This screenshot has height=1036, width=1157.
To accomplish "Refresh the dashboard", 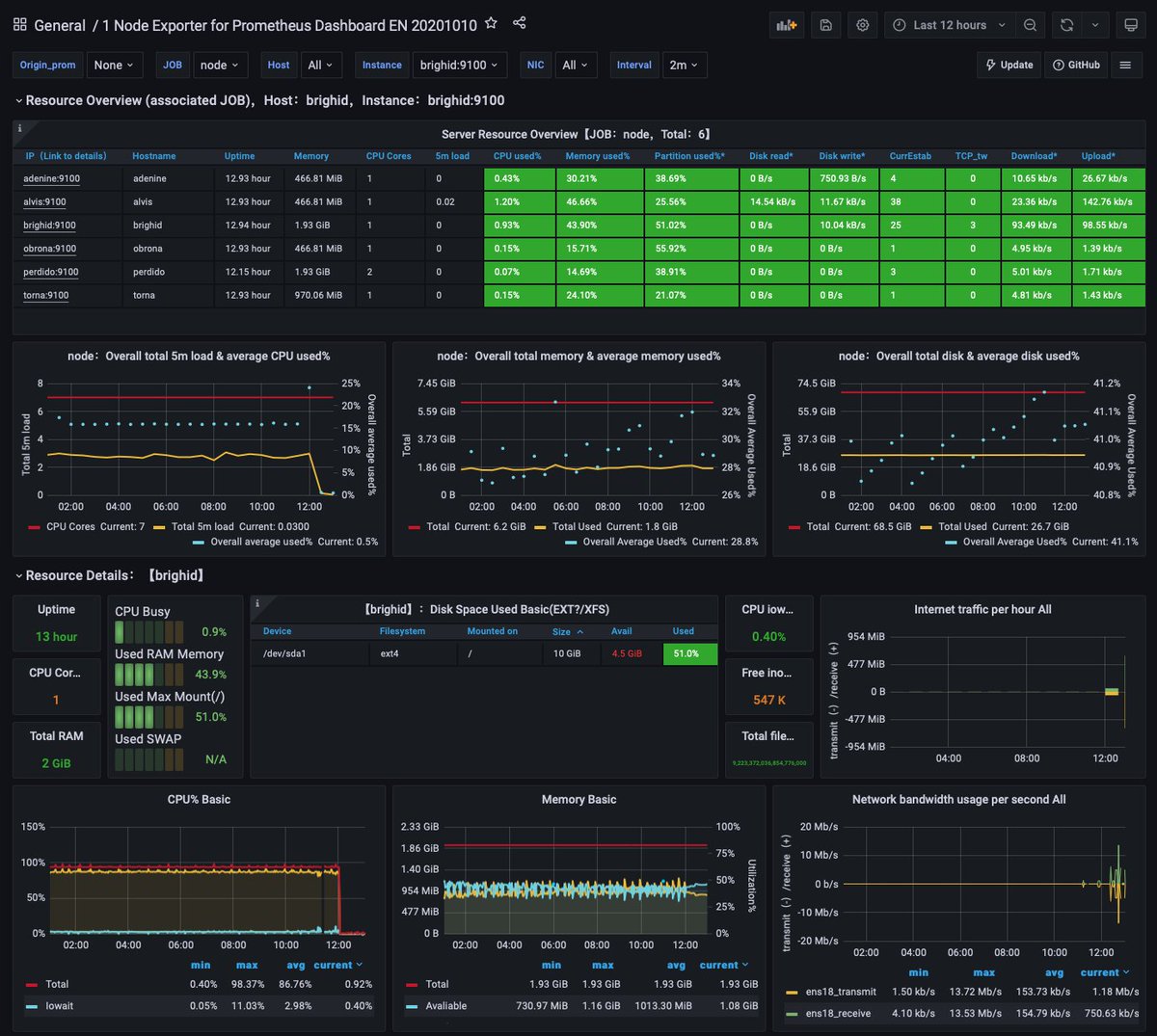I will click(x=1066, y=25).
